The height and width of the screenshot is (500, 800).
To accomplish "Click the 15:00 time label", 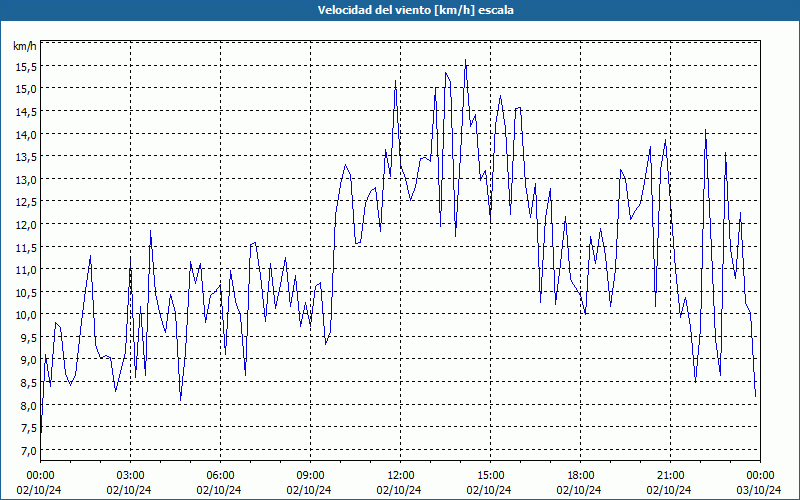I will click(x=490, y=476).
